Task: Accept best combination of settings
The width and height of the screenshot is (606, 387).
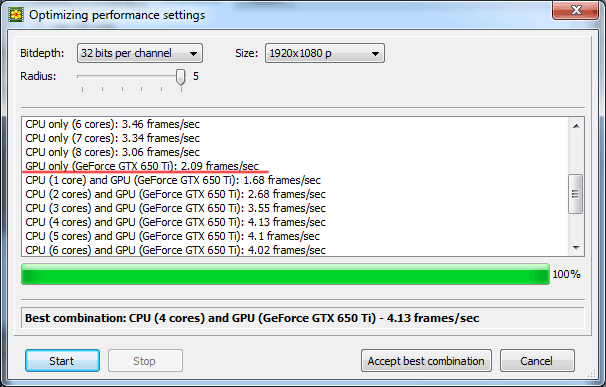Action: pyautogui.click(x=426, y=361)
